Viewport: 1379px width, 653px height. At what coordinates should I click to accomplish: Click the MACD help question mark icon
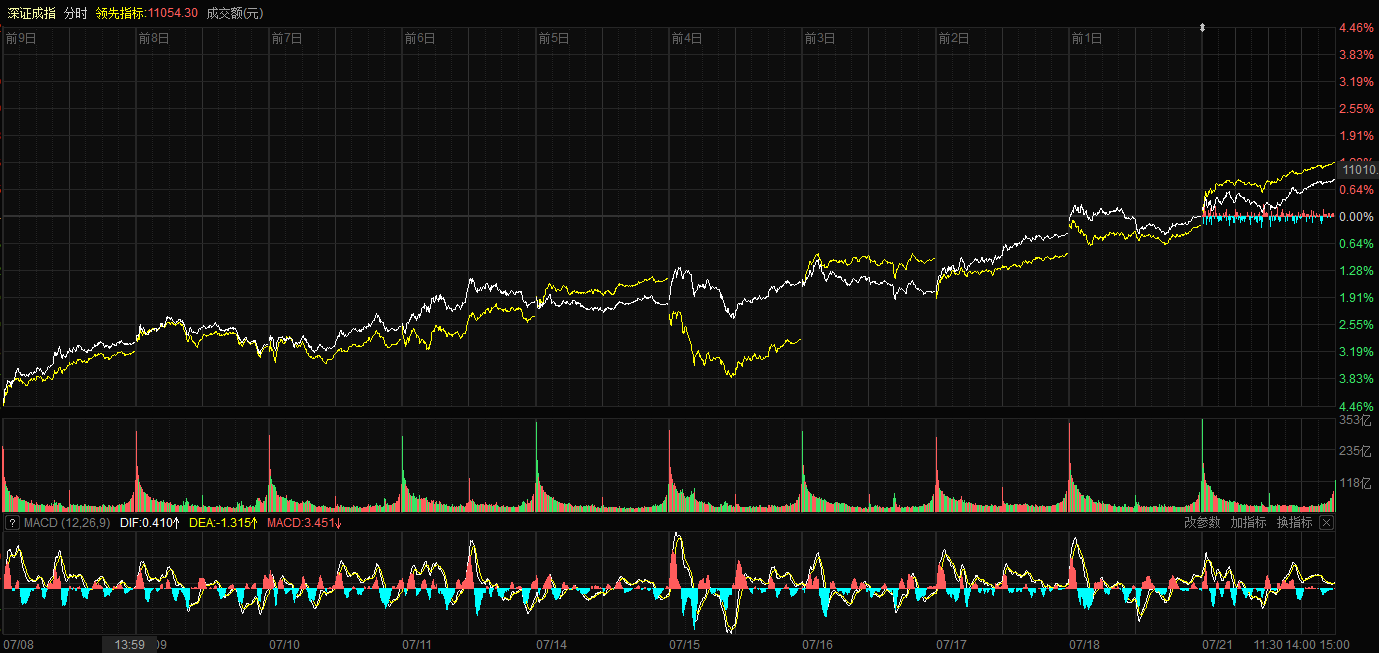point(12,522)
